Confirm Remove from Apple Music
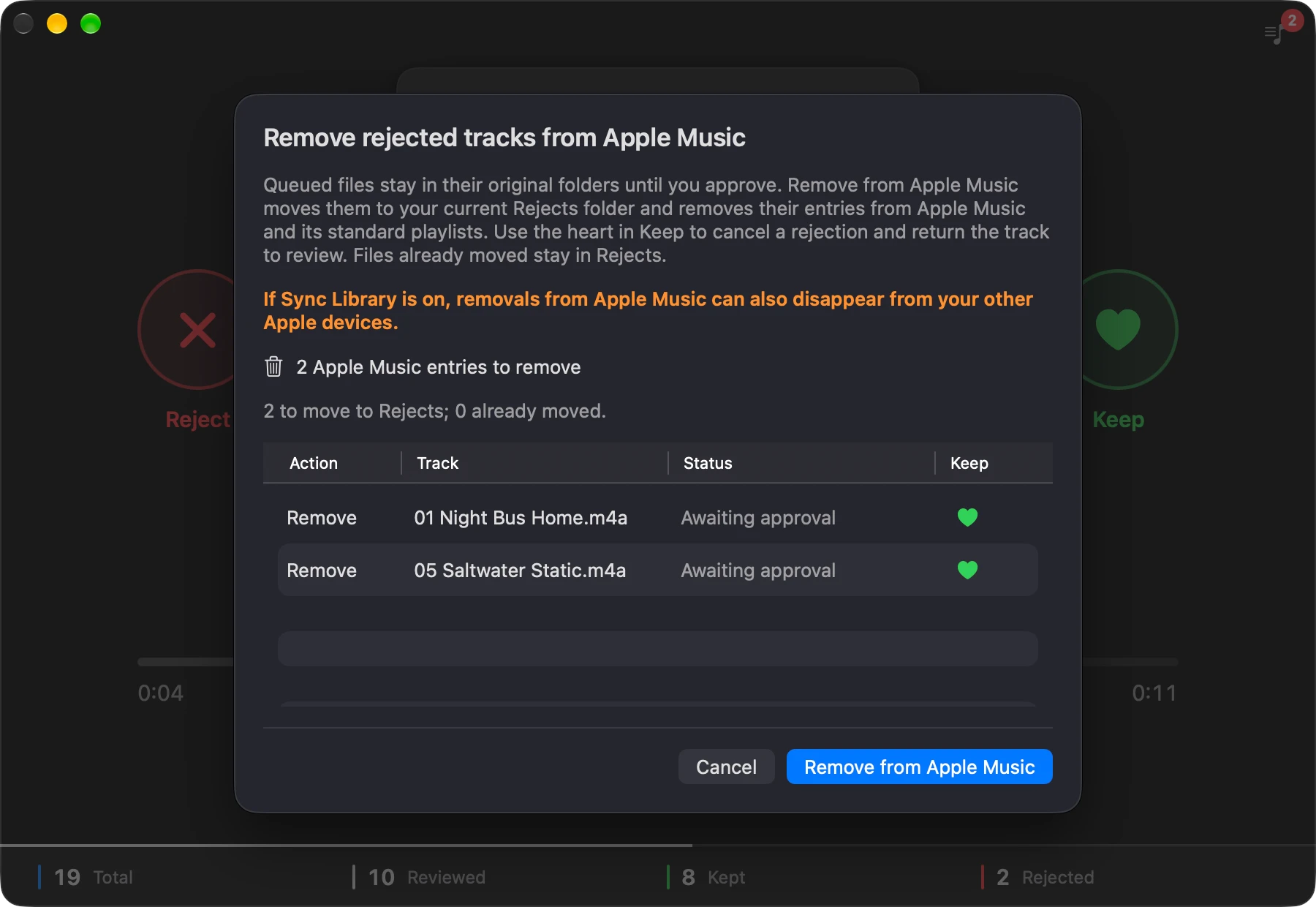Screen dimensions: 1316x907 coord(919,767)
